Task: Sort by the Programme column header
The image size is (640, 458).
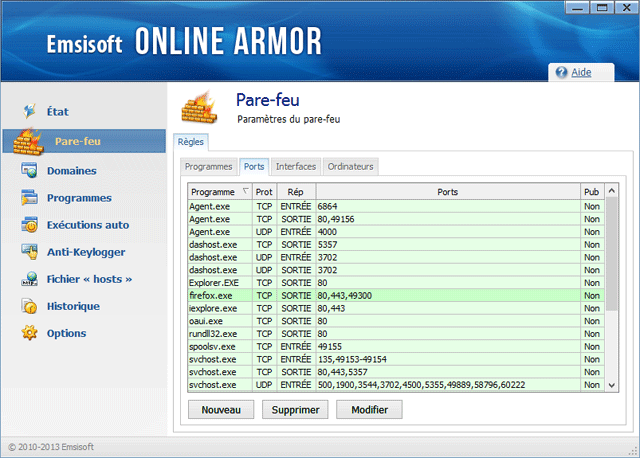Action: 220,191
